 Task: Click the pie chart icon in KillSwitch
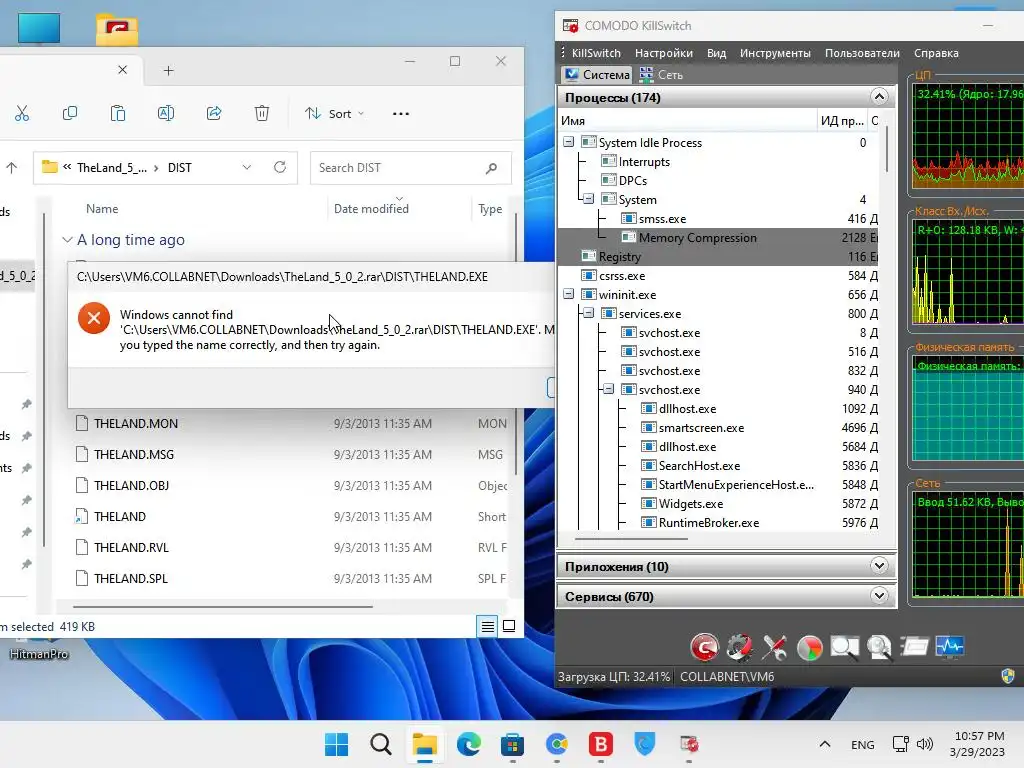tap(810, 648)
